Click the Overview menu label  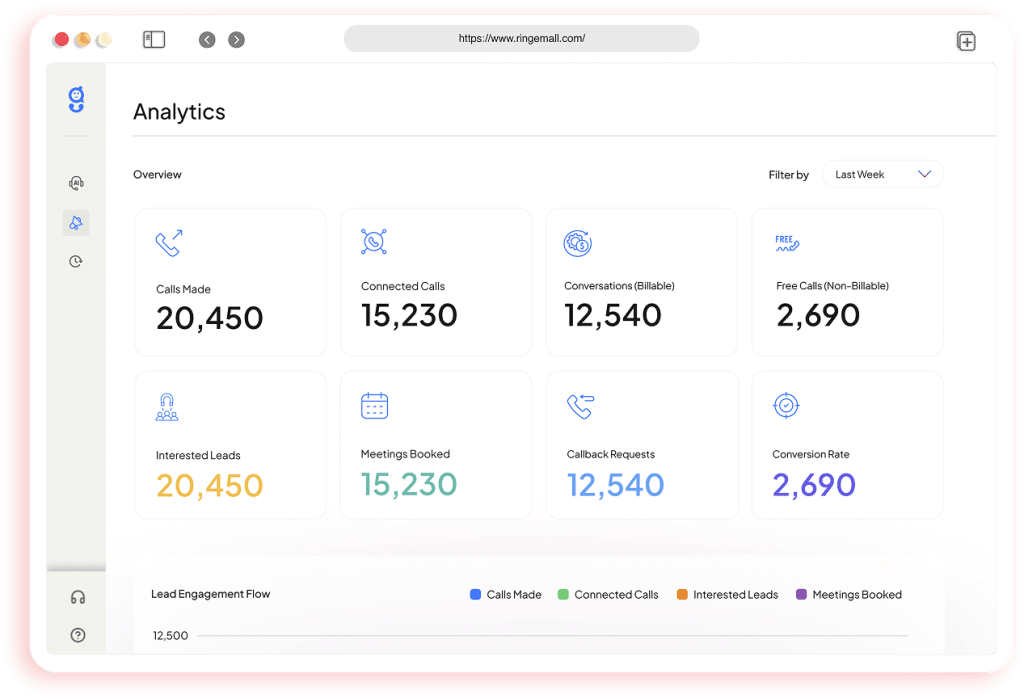click(x=157, y=174)
